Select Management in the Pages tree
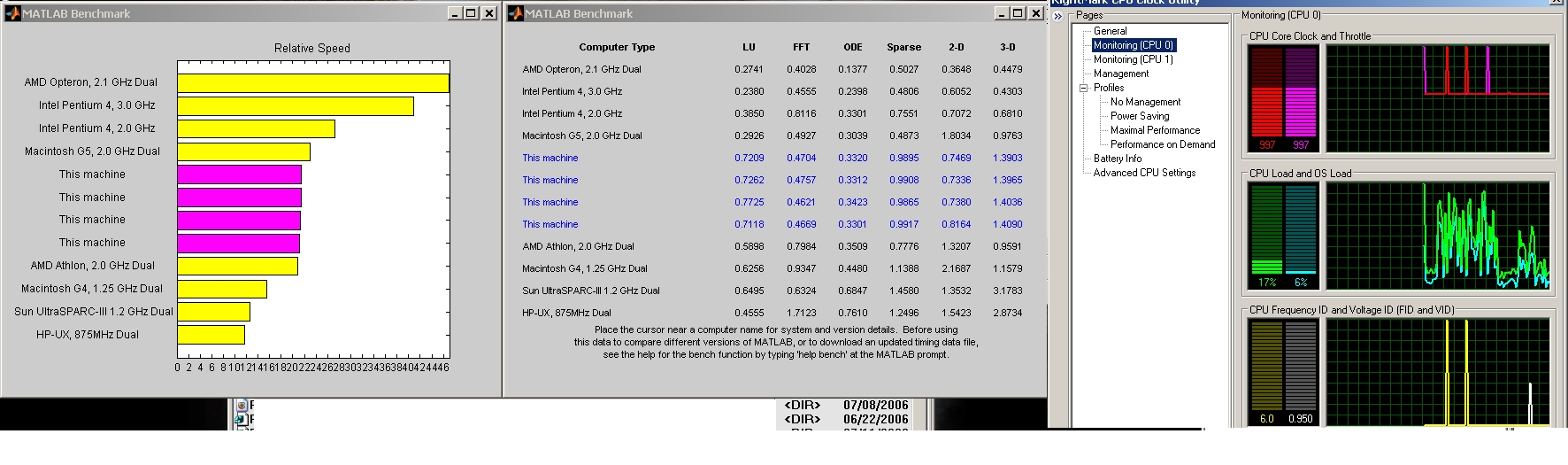Screen dimensions: 1568x465 (x=1121, y=74)
